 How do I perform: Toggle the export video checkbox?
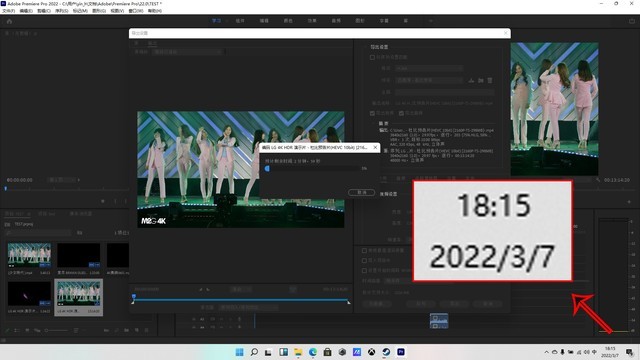tap(372, 113)
